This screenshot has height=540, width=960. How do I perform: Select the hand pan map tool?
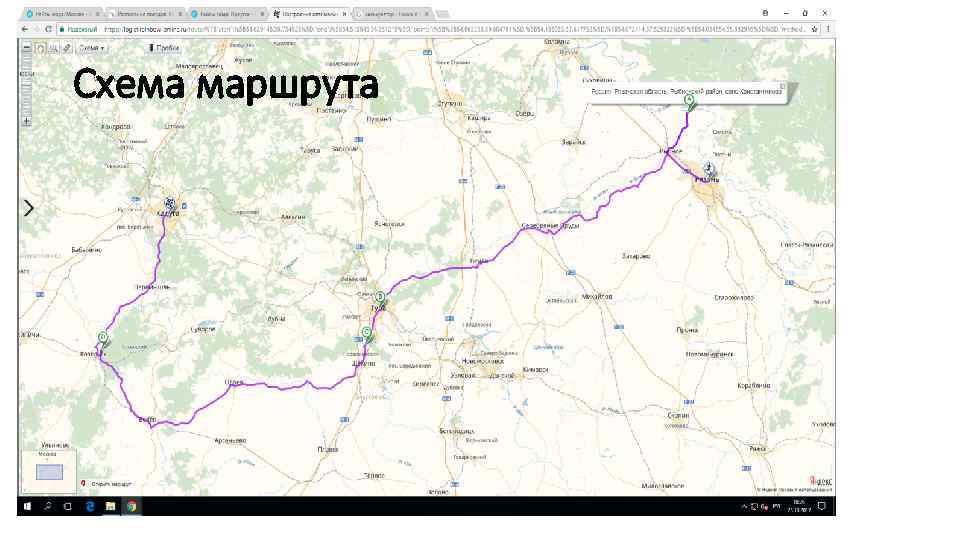pyautogui.click(x=40, y=48)
